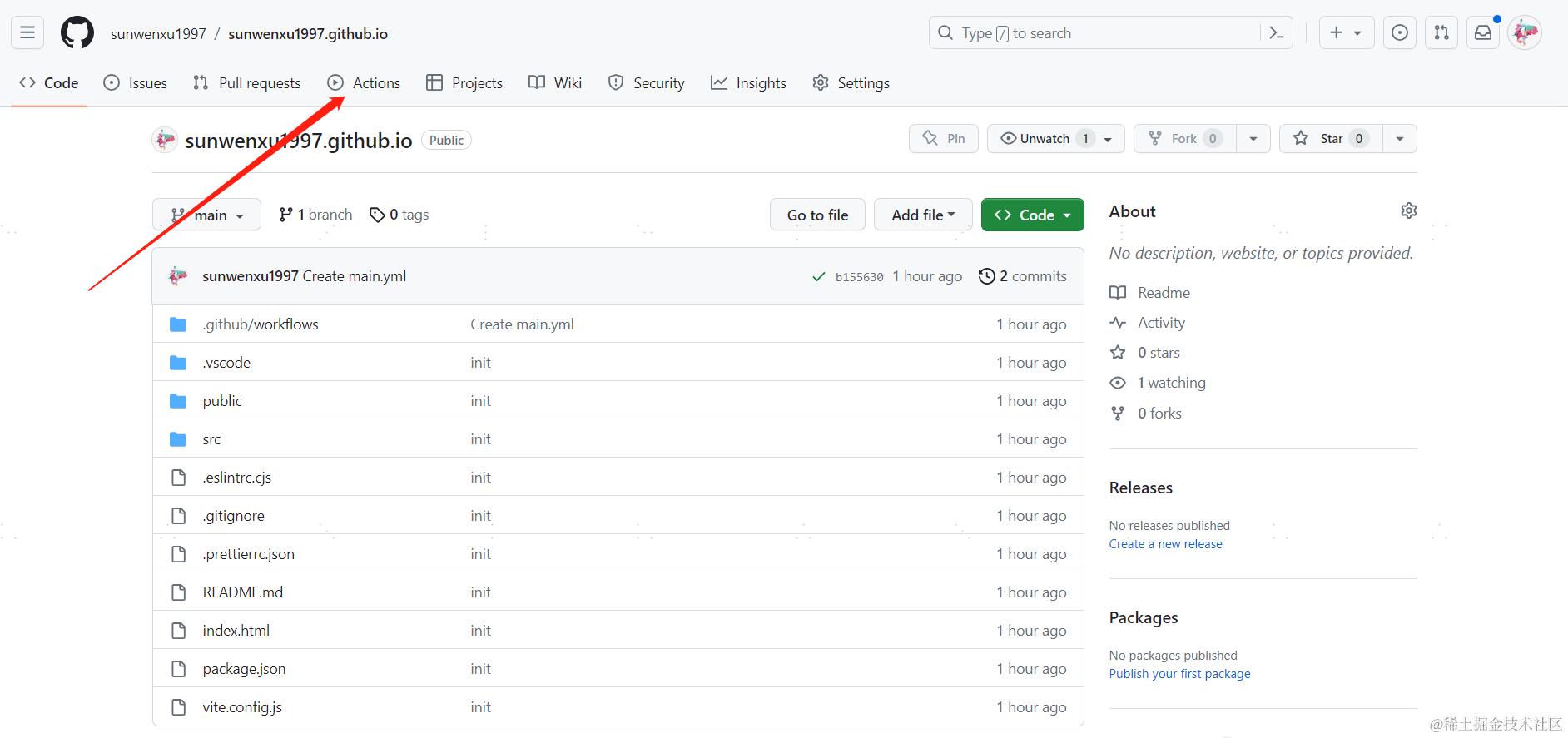Open the hamburger navigation menu
Image resolution: width=1568 pixels, height=738 pixels.
27,33
